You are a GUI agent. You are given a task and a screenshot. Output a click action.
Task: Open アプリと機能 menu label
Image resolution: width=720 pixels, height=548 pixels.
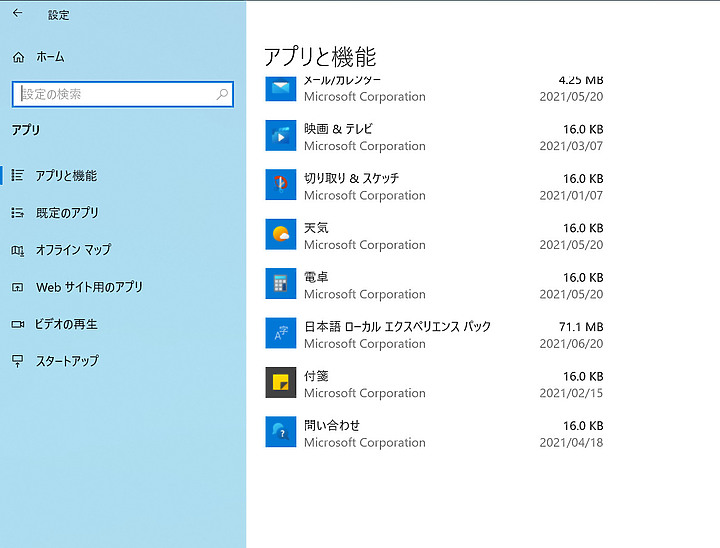coord(67,175)
